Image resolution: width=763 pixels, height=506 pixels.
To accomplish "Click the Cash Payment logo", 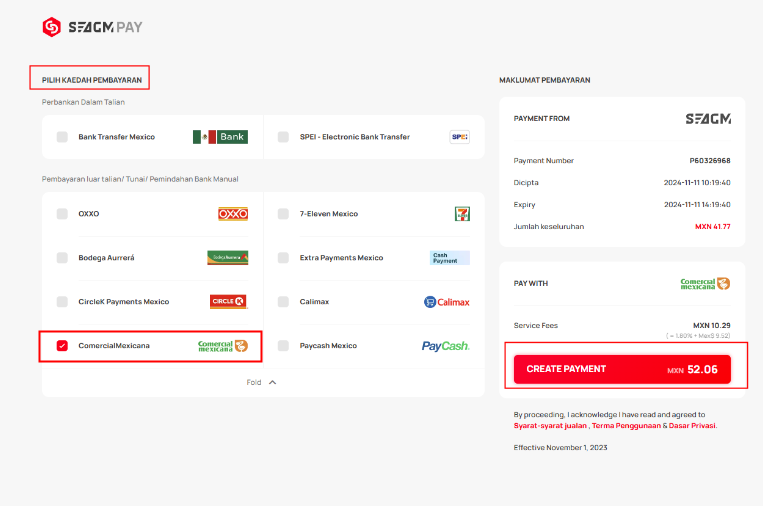I will click(x=450, y=257).
